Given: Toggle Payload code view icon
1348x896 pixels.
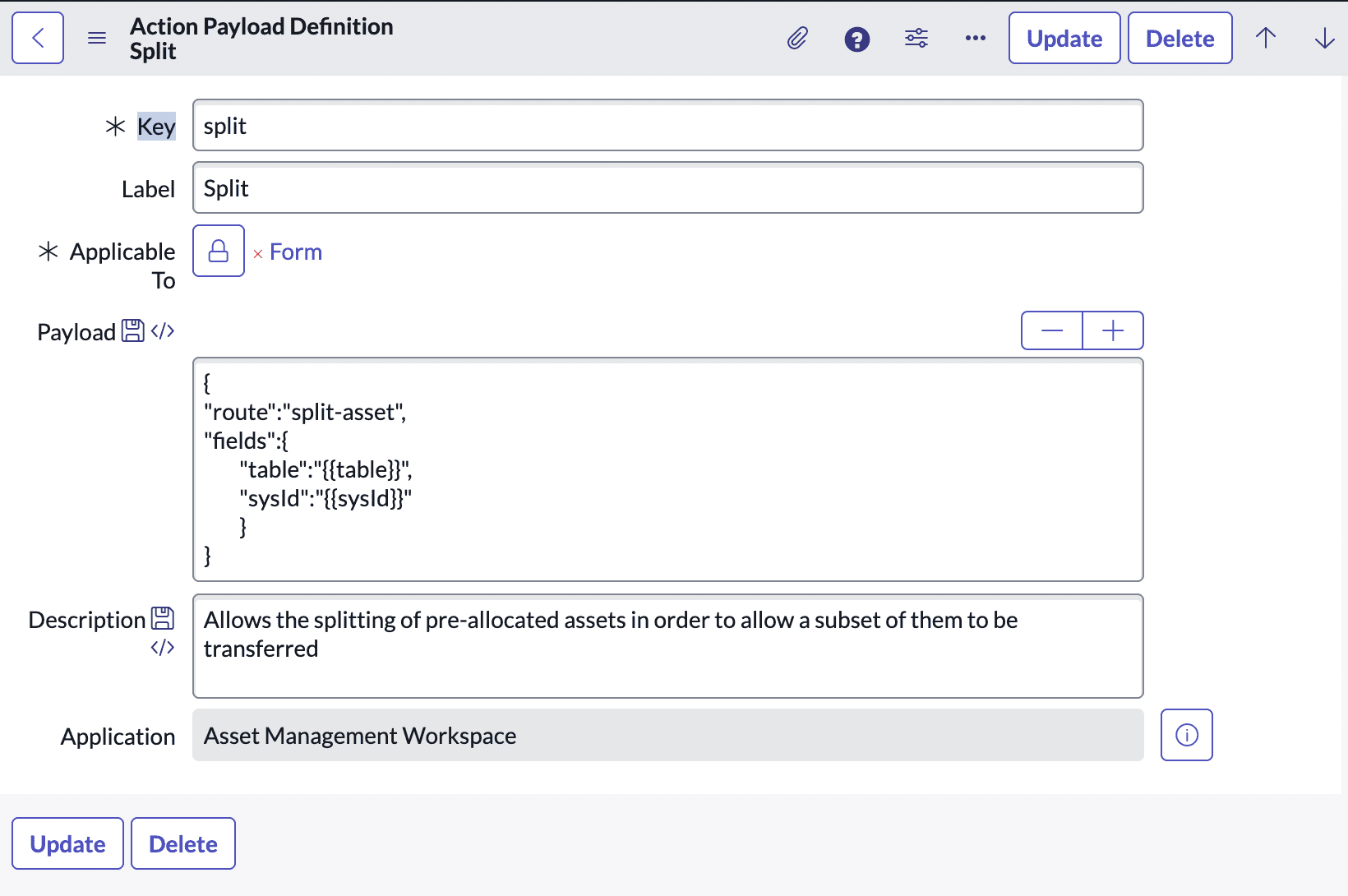Looking at the screenshot, I should (x=163, y=330).
